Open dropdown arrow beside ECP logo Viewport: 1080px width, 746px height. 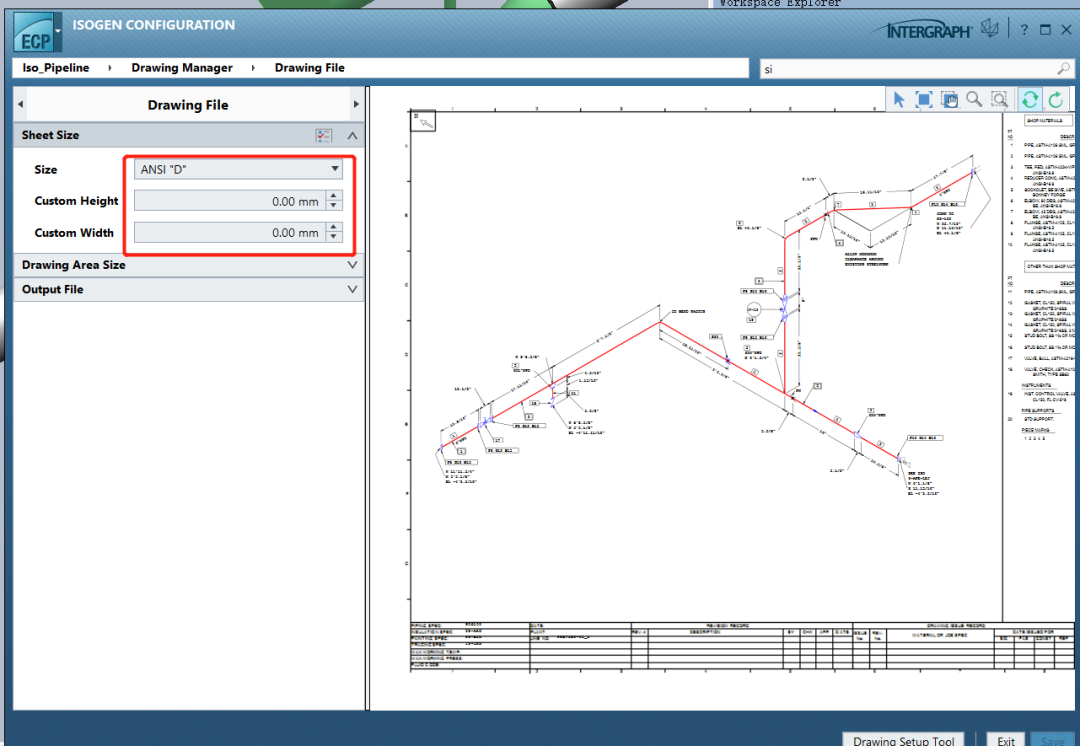point(58,31)
